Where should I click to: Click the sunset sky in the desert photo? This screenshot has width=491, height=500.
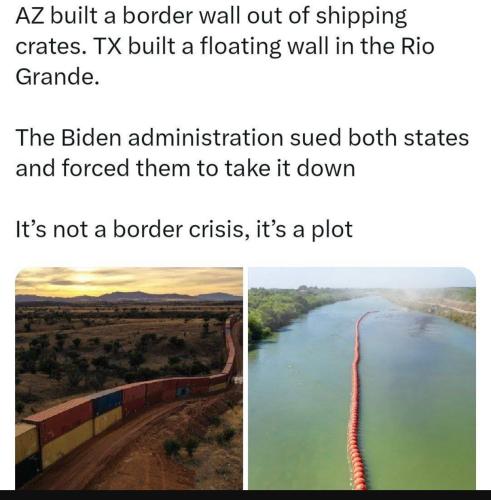pyautogui.click(x=129, y=280)
